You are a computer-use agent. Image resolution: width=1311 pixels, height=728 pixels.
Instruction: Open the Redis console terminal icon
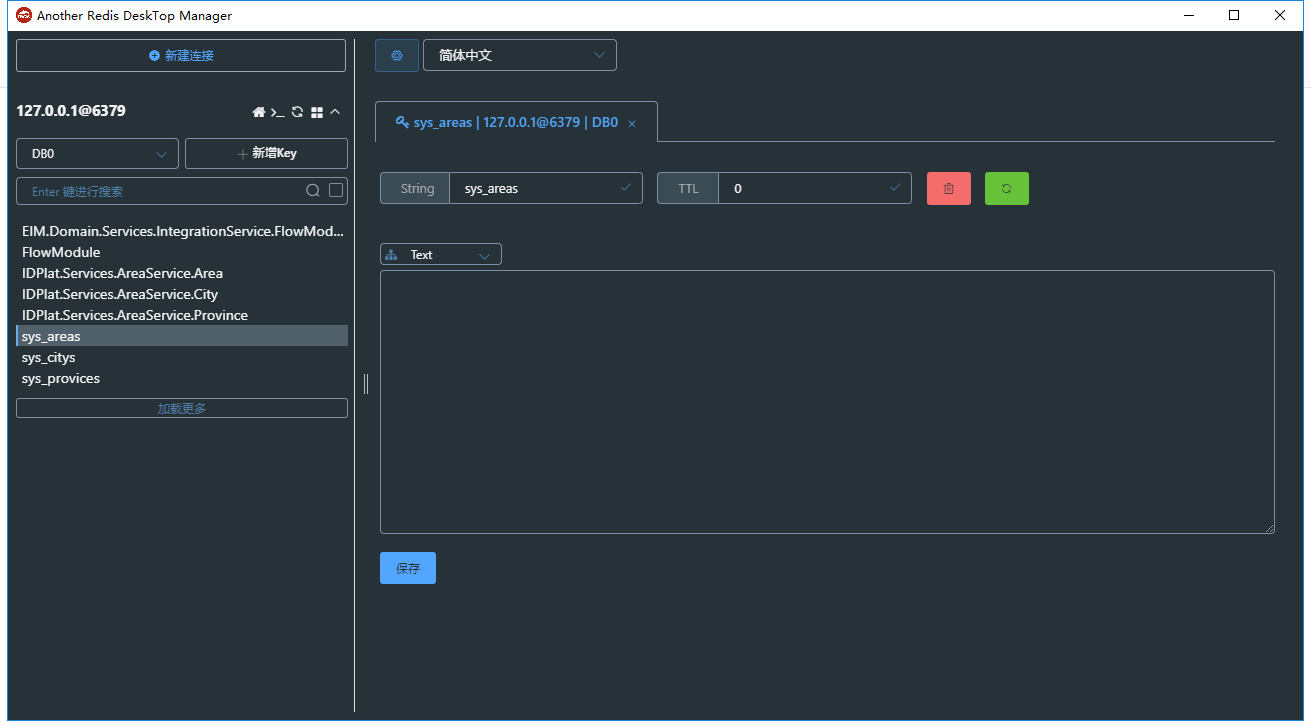click(277, 112)
